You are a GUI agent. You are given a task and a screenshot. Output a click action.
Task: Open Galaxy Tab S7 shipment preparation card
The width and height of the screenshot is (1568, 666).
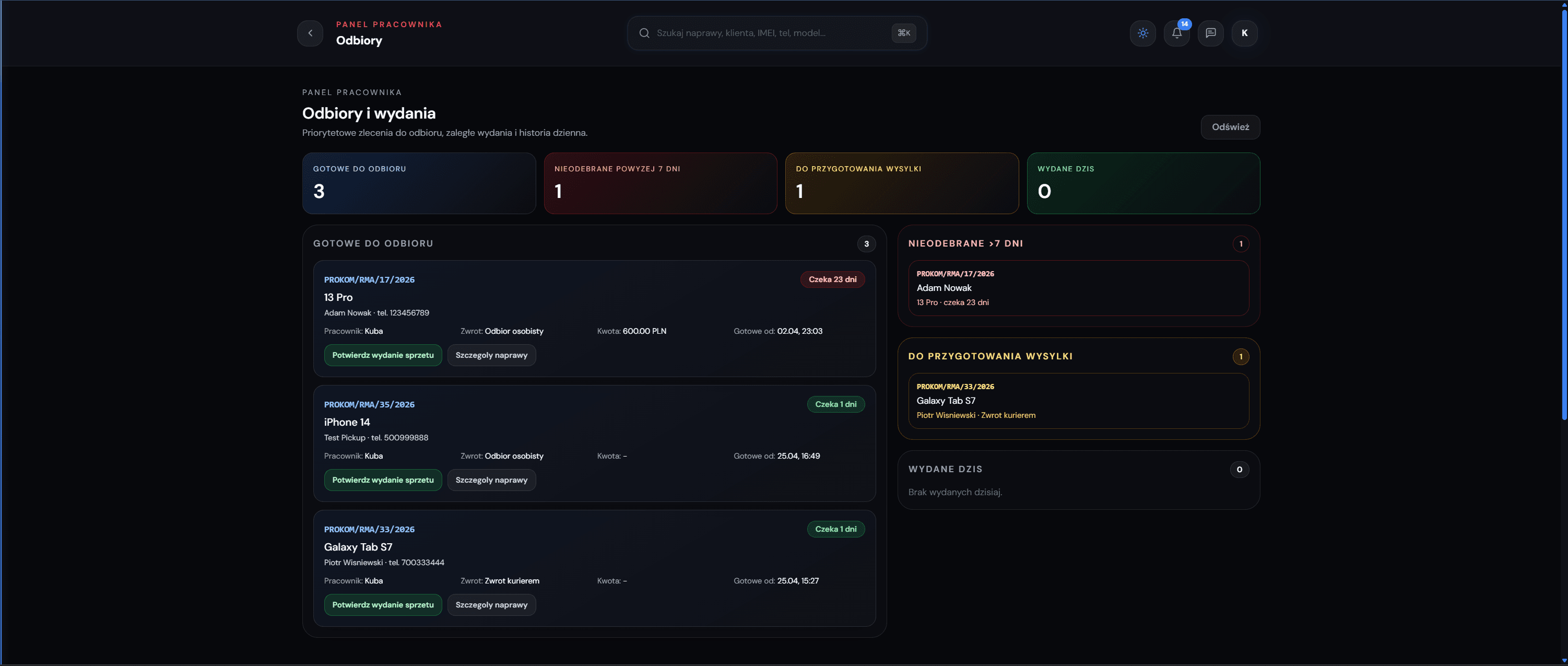tap(1079, 401)
